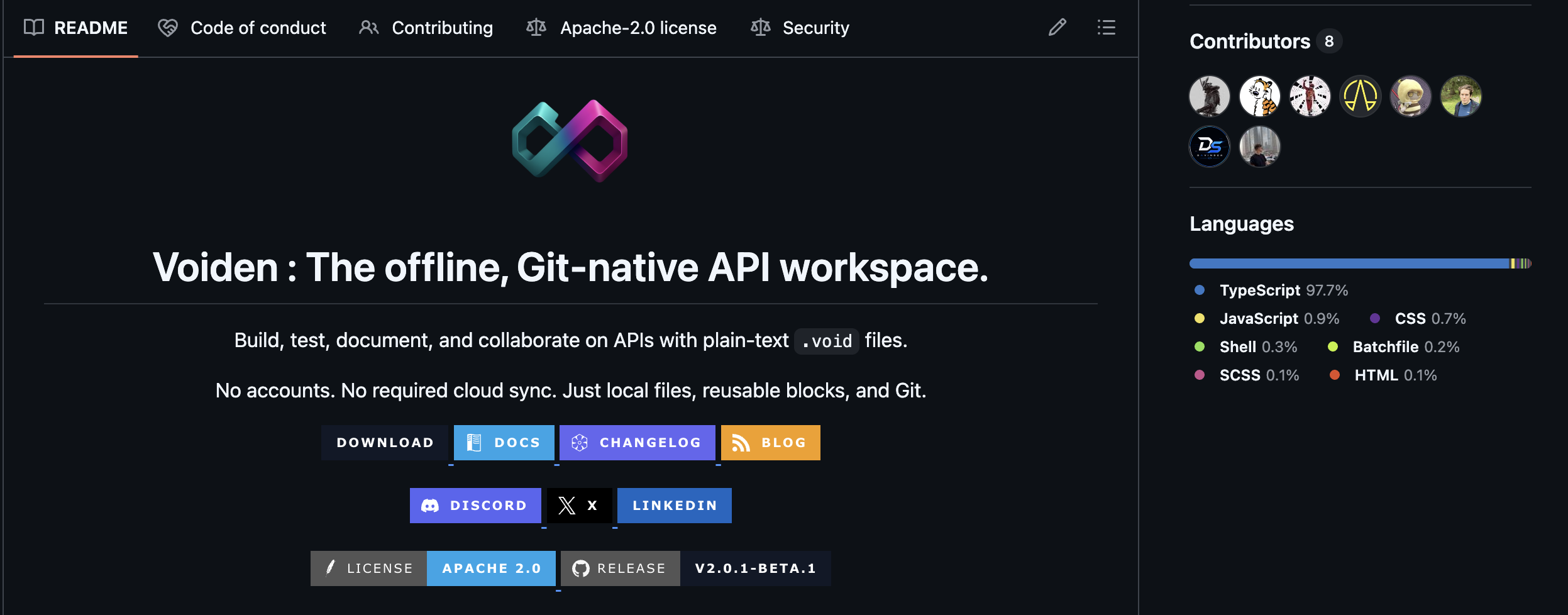Click the pencil edit README icon
The width and height of the screenshot is (1568, 615).
click(1057, 28)
